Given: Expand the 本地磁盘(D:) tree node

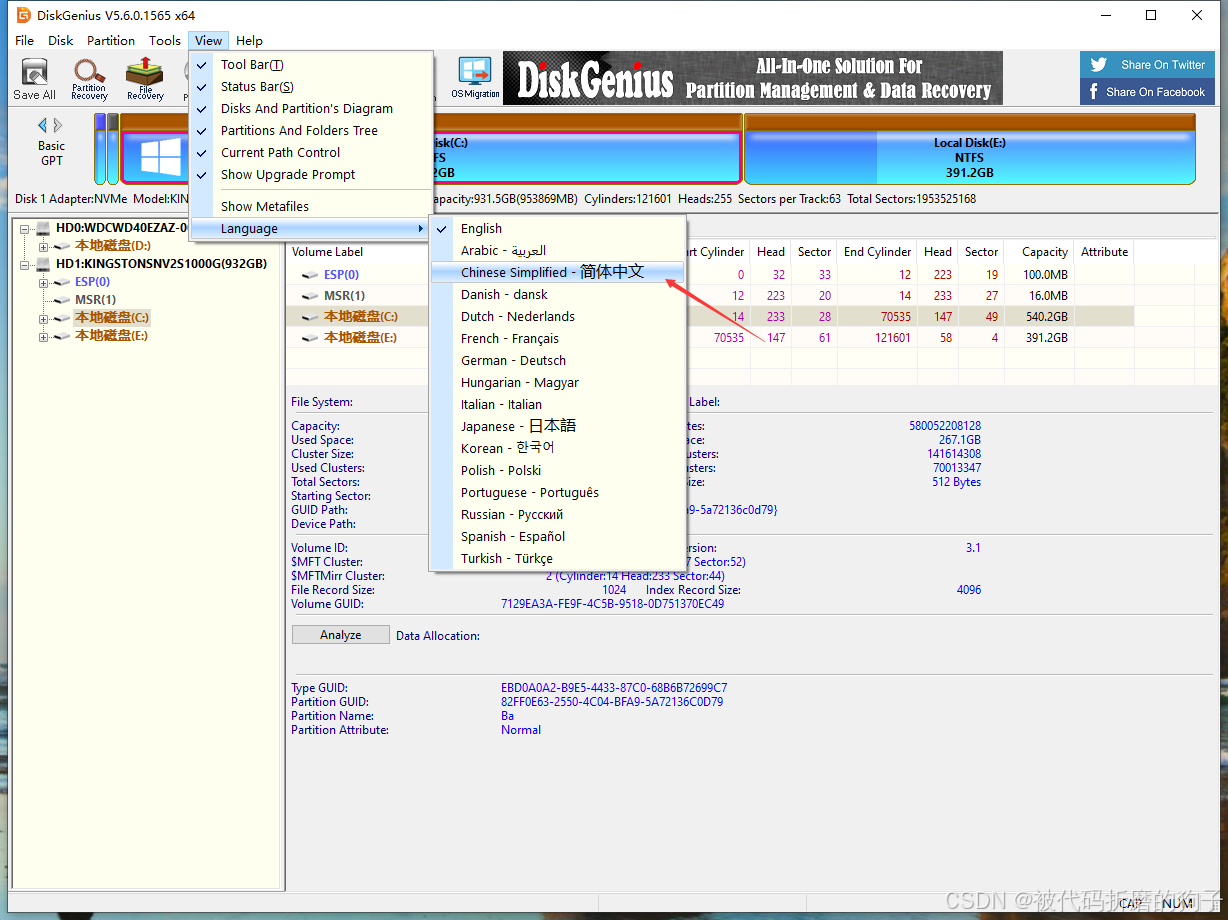Looking at the screenshot, I should tap(43, 246).
